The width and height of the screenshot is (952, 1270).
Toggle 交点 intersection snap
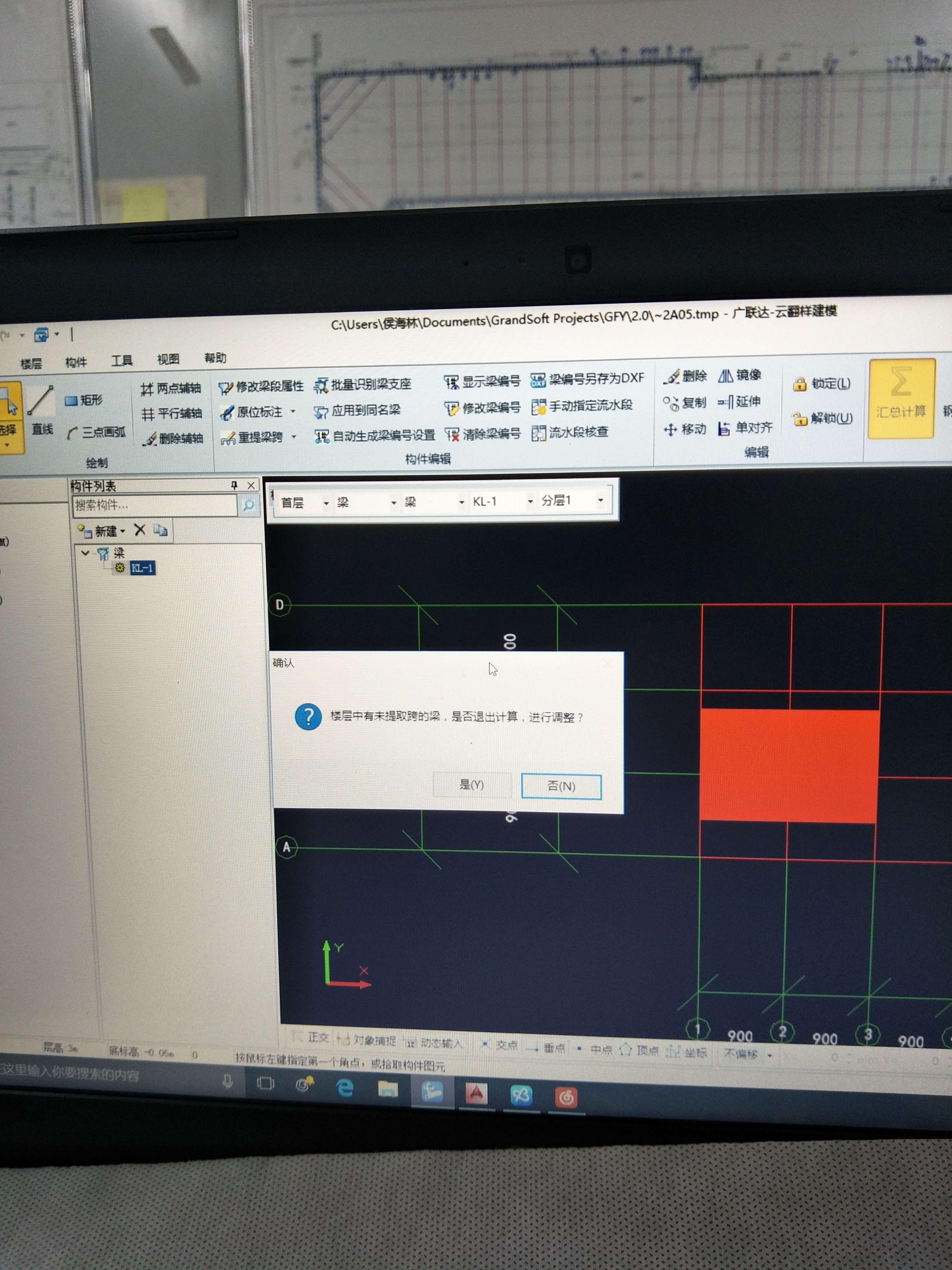click(x=498, y=1044)
